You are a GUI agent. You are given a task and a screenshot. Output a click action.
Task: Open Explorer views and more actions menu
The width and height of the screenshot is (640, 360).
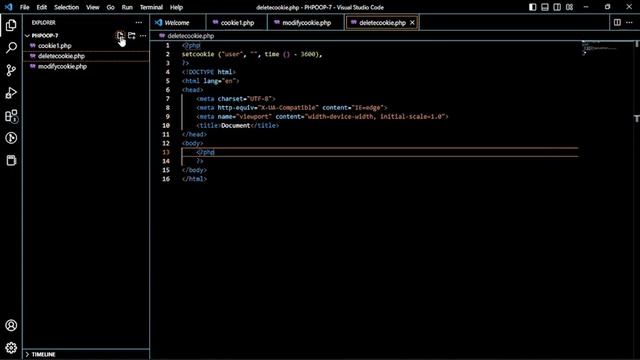[x=139, y=22]
